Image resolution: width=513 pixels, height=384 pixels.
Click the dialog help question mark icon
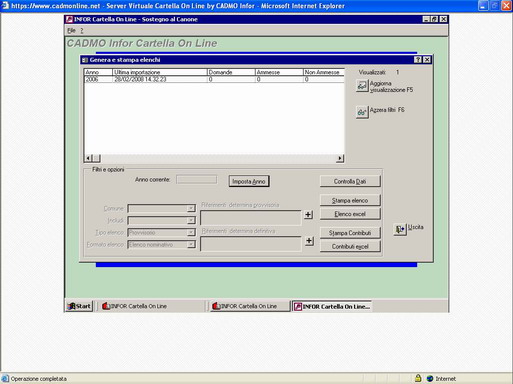[418, 60]
